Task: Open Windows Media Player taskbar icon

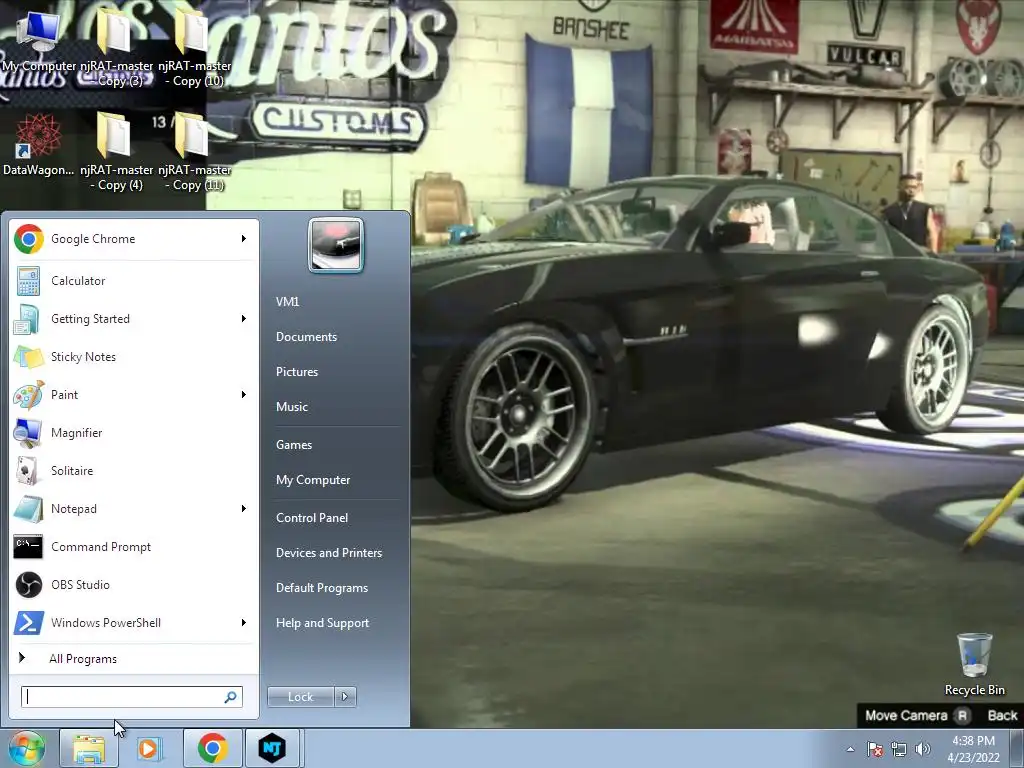Action: (x=148, y=748)
